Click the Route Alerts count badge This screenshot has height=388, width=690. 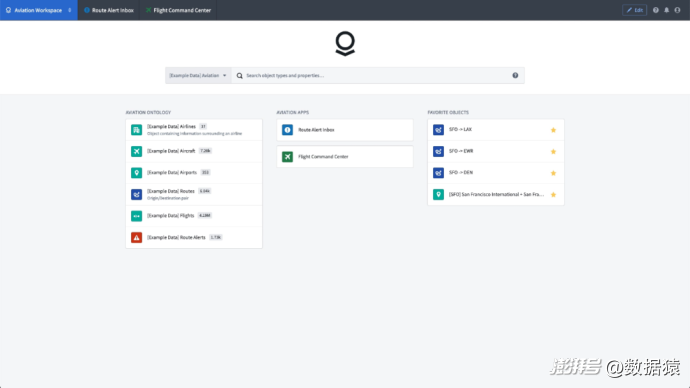(x=216, y=237)
